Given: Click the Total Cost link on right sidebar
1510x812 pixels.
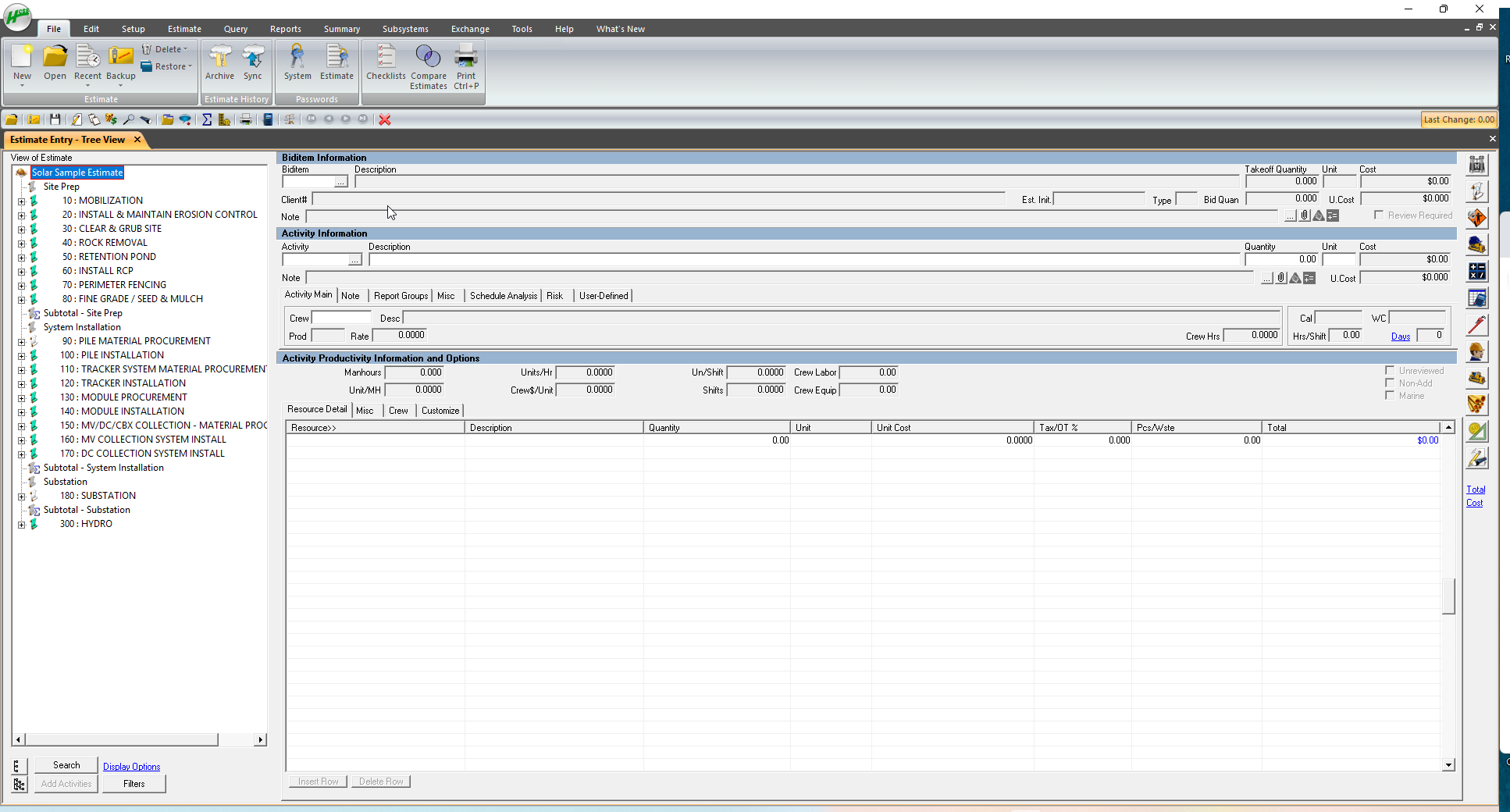Looking at the screenshot, I should coord(1476,496).
